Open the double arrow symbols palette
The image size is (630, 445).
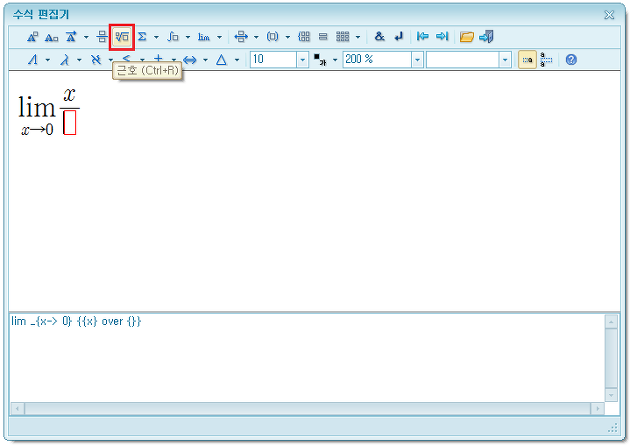coord(190,60)
